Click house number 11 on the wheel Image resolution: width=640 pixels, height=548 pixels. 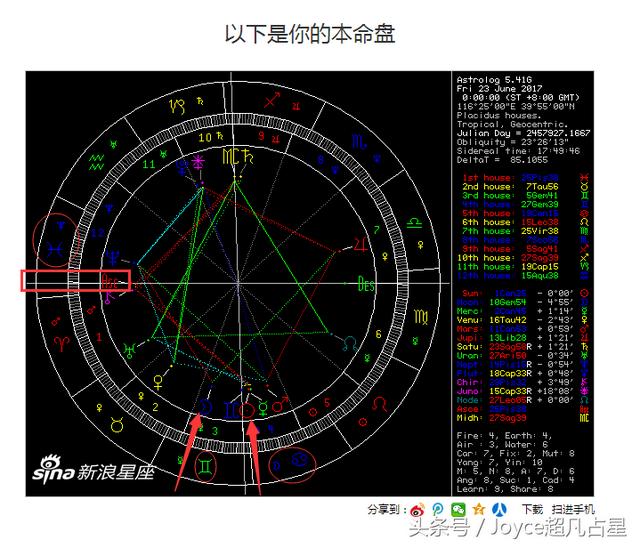pyautogui.click(x=149, y=164)
